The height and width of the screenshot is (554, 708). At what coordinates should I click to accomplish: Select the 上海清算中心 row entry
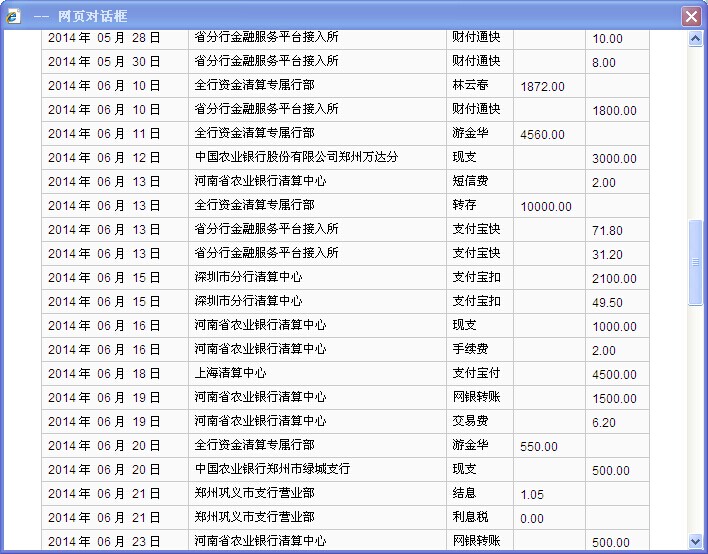(230, 373)
